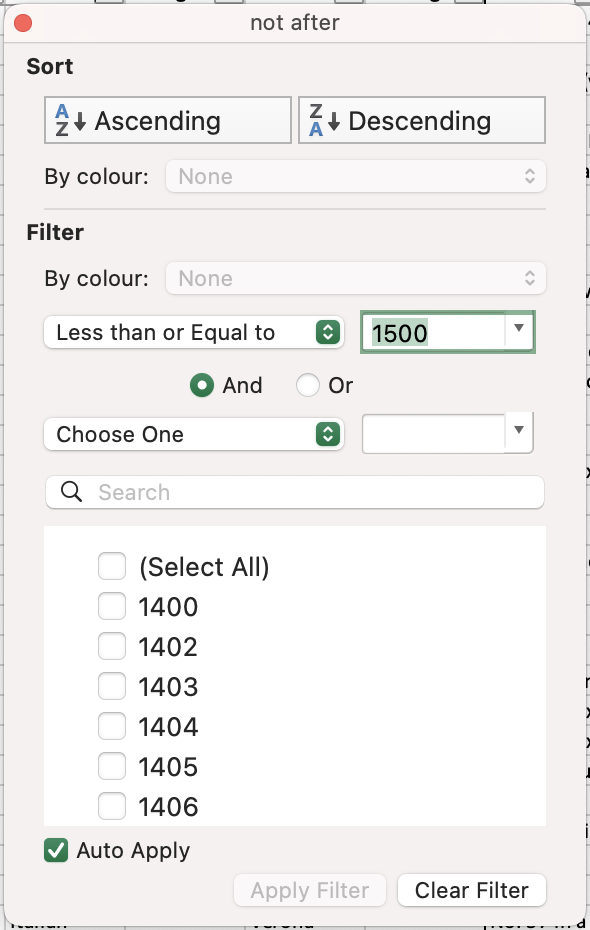Check the 1403 value checkbox
The height and width of the screenshot is (930, 590).
(x=112, y=686)
